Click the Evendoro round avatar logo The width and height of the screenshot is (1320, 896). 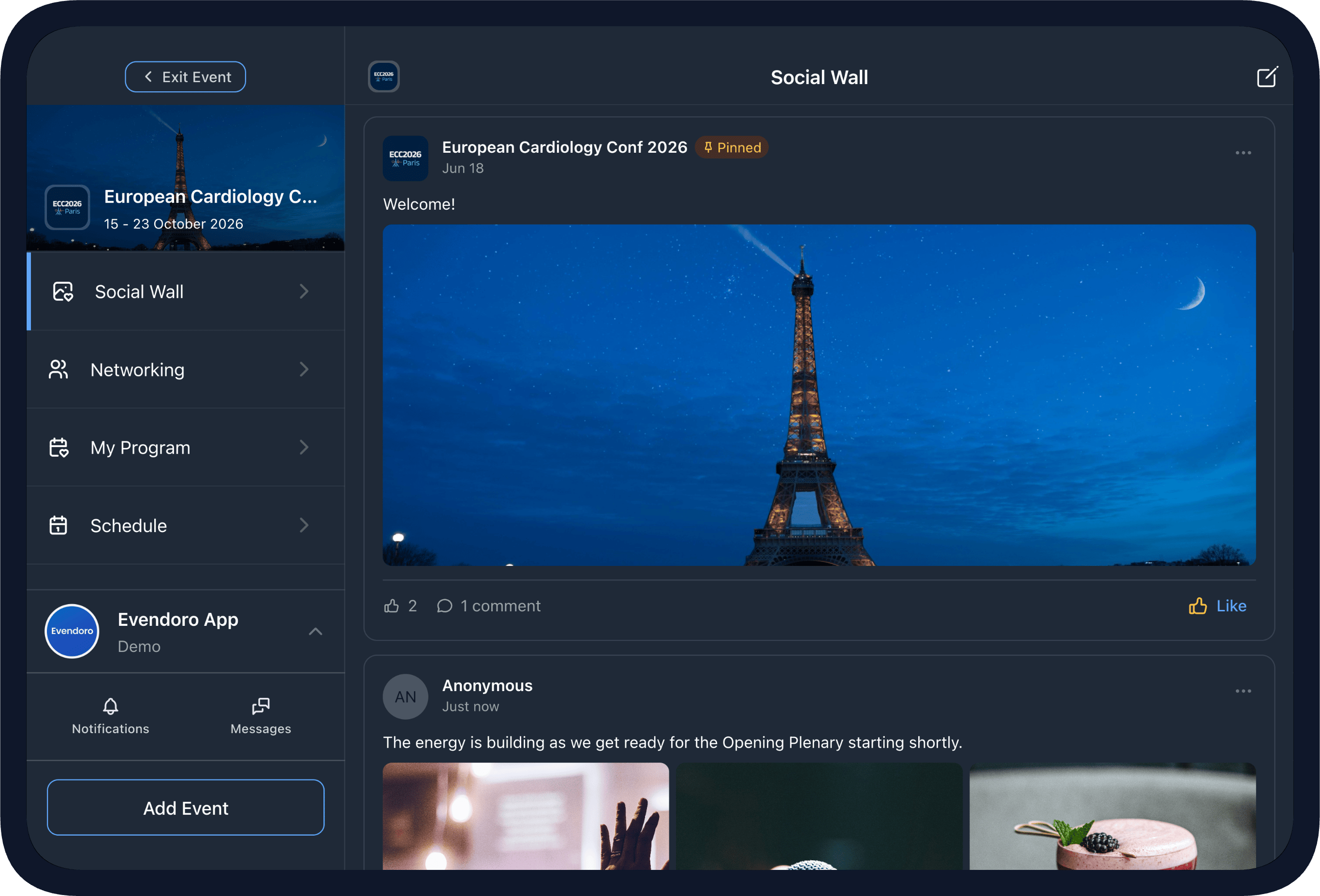(72, 631)
